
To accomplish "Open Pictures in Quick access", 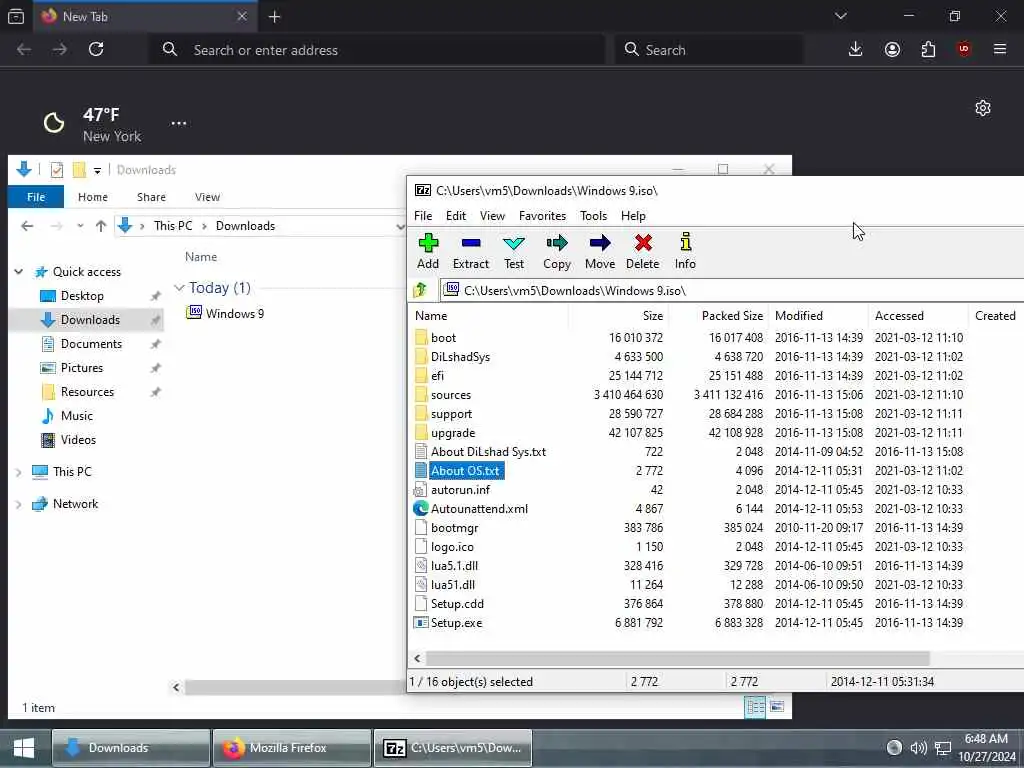I will point(82,368).
